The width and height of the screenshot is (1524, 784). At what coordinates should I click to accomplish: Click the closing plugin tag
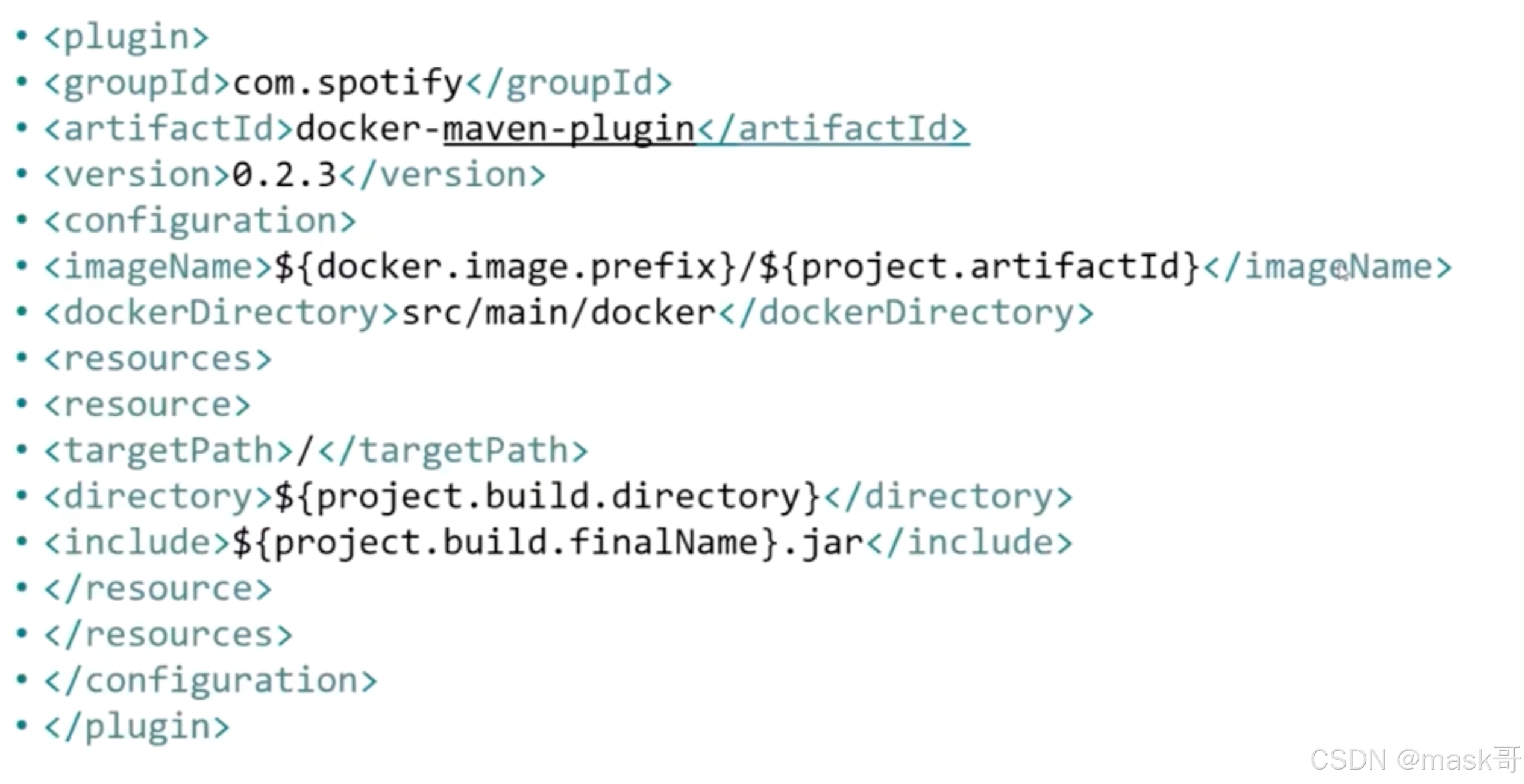coord(137,727)
